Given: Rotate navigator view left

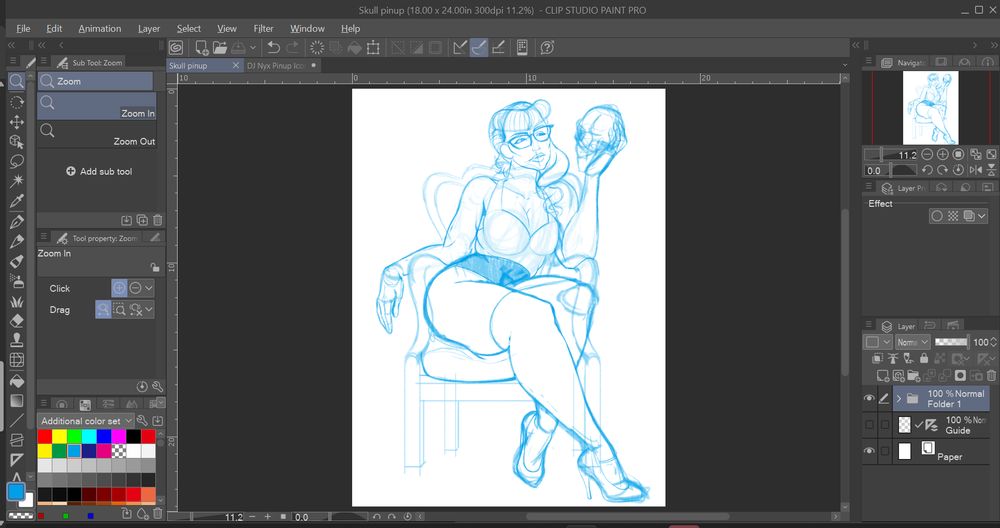Looking at the screenshot, I should click(x=927, y=170).
